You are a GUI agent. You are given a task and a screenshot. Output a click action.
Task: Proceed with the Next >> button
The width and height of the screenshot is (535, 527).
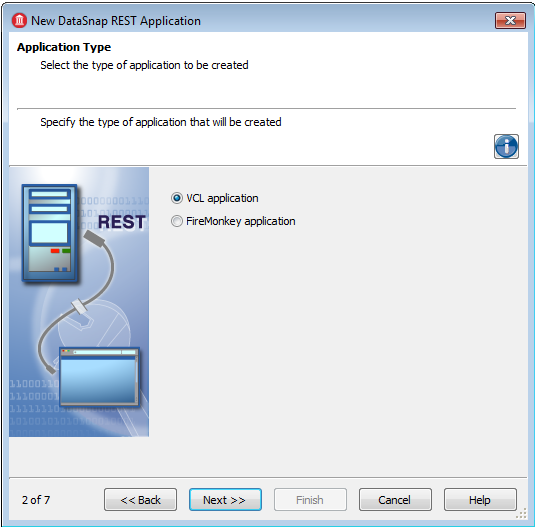click(225, 499)
